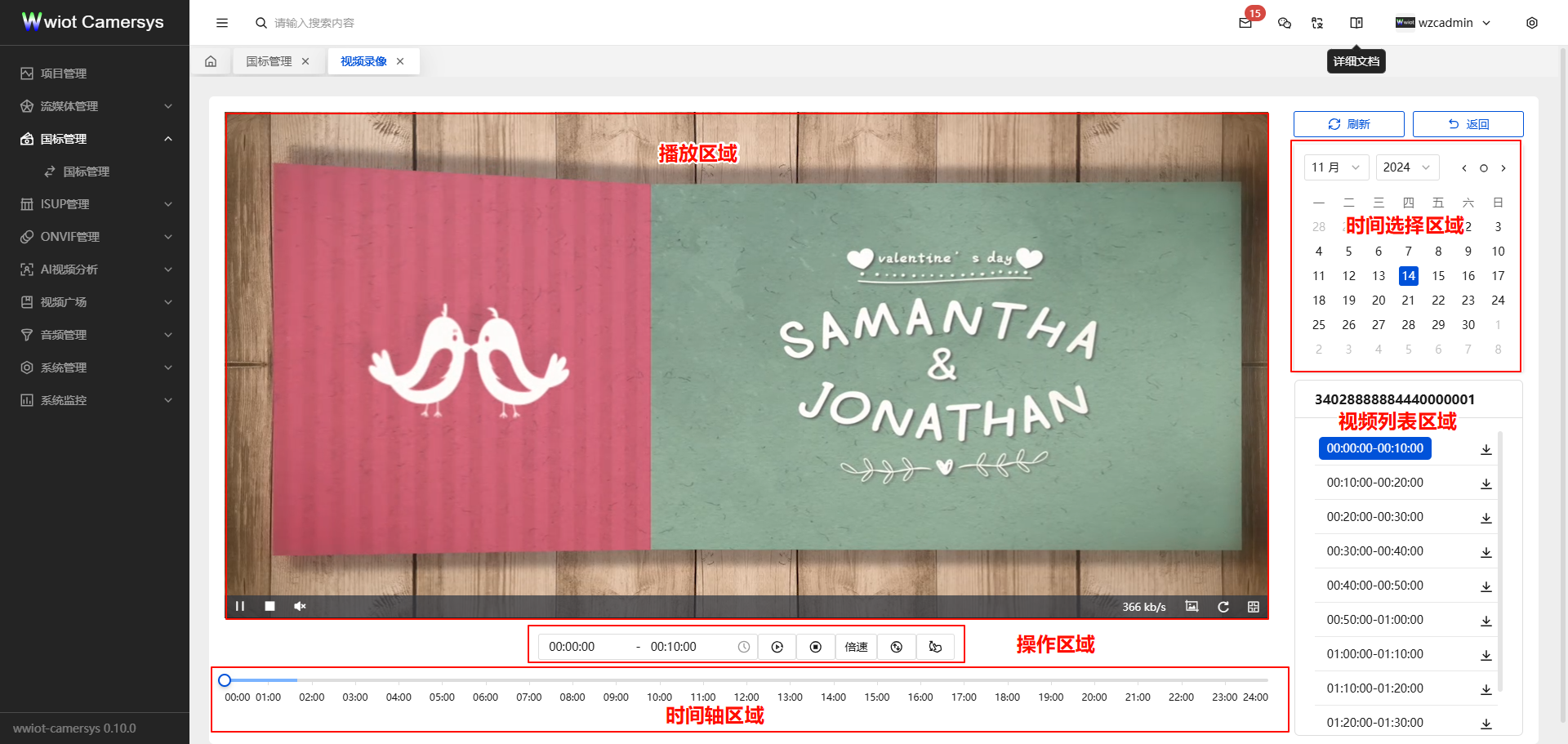
Task: Click the 倍速 playback speed button
Action: point(856,647)
